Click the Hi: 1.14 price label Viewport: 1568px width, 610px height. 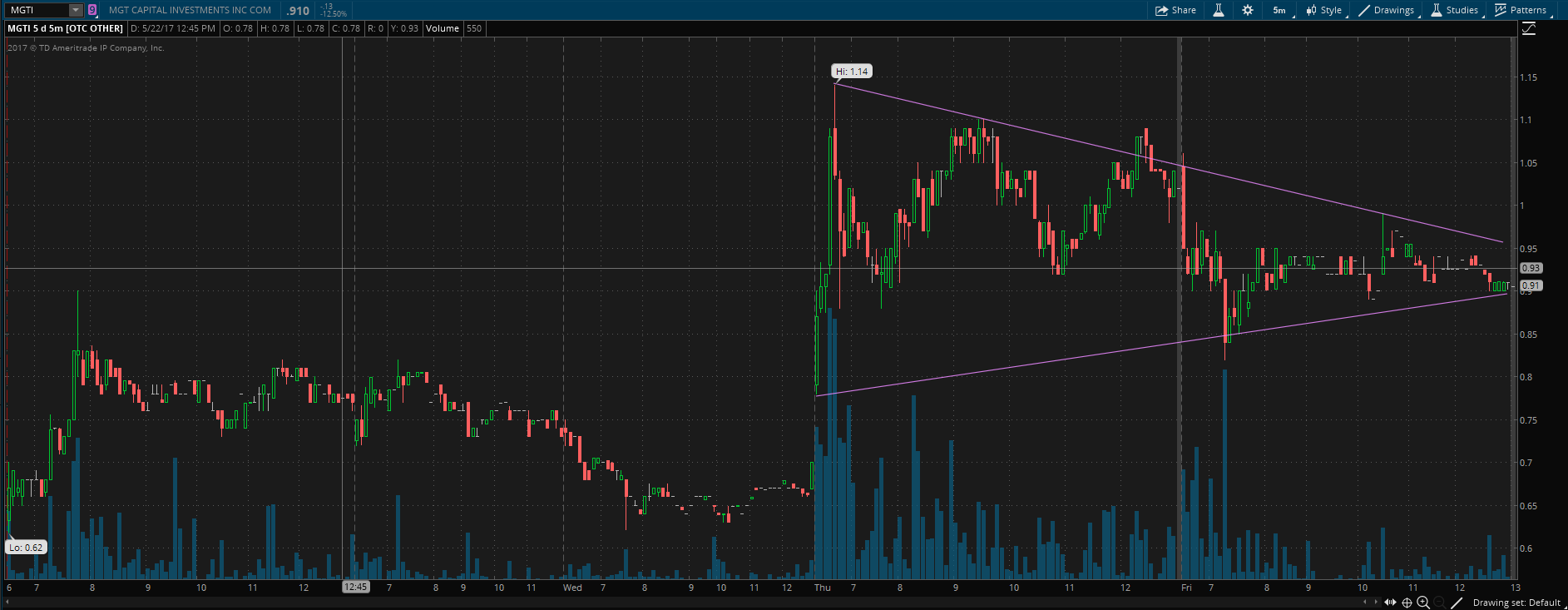[x=852, y=72]
